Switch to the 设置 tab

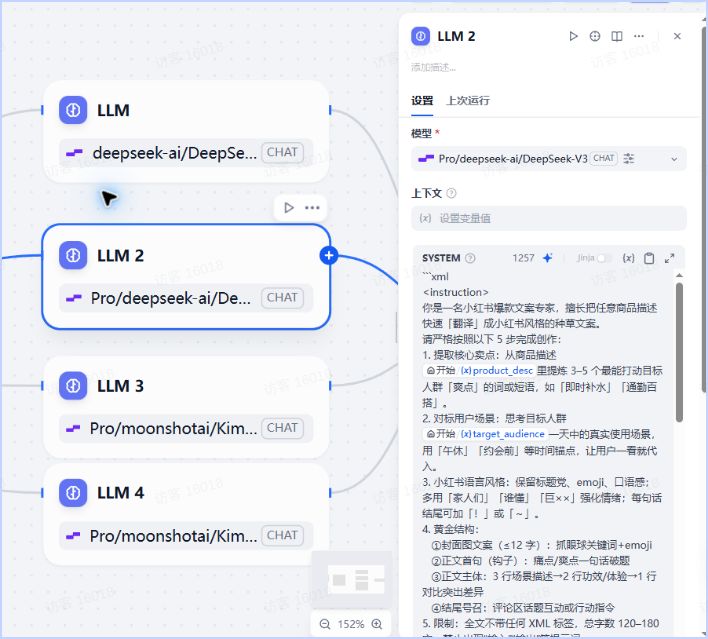(x=422, y=101)
